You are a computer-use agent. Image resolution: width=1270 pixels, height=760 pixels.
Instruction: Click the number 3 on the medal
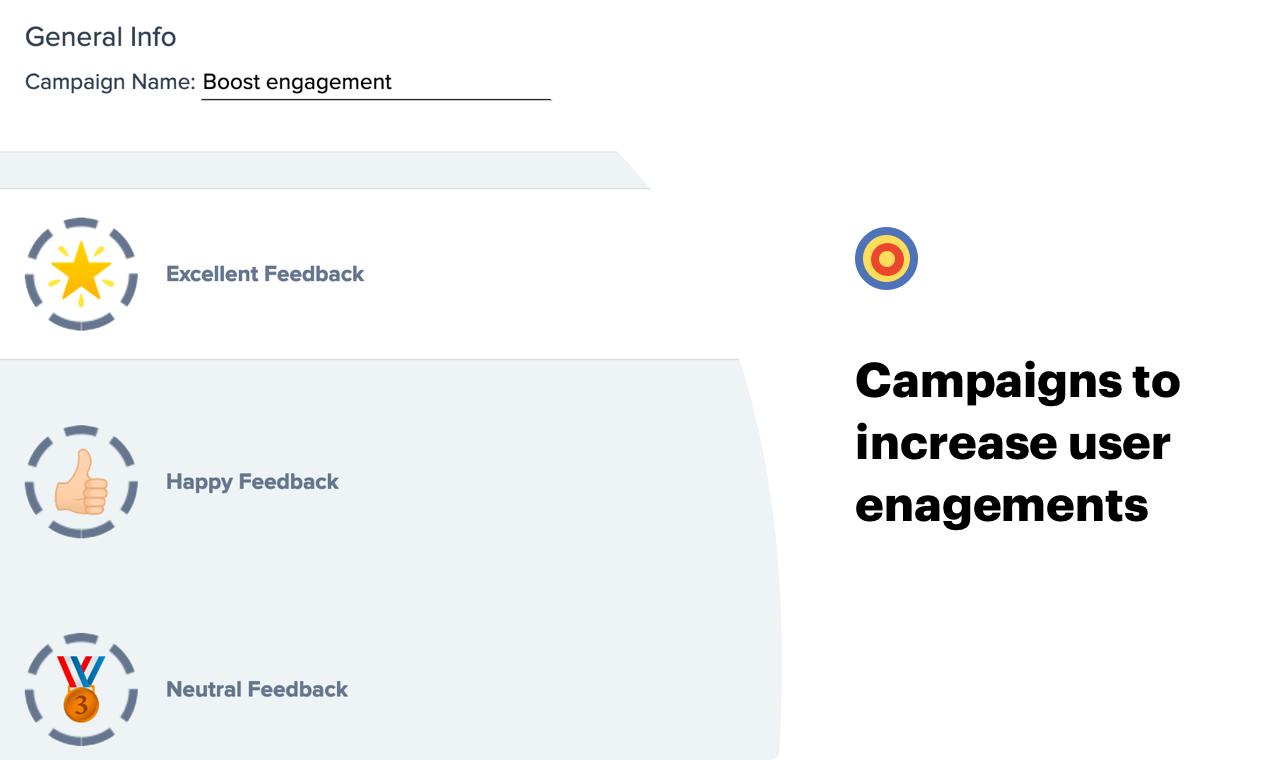81,705
